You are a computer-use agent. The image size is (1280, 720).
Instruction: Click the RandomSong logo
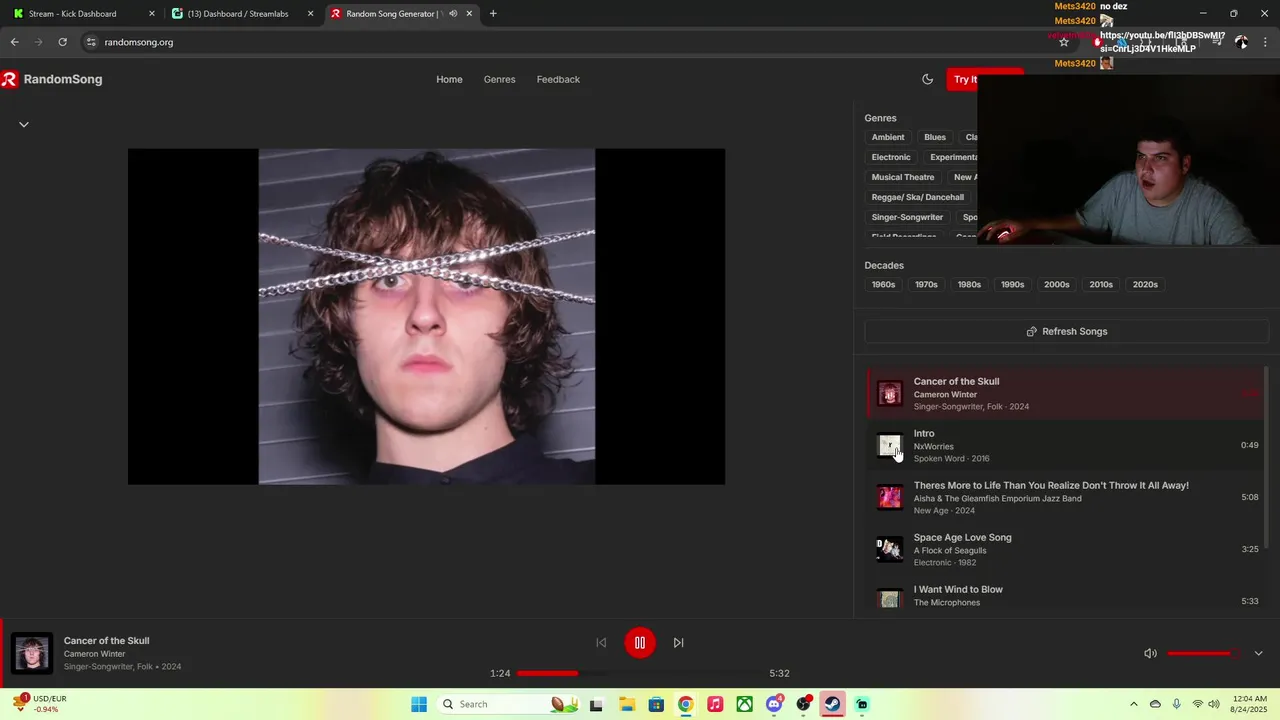tap(52, 79)
